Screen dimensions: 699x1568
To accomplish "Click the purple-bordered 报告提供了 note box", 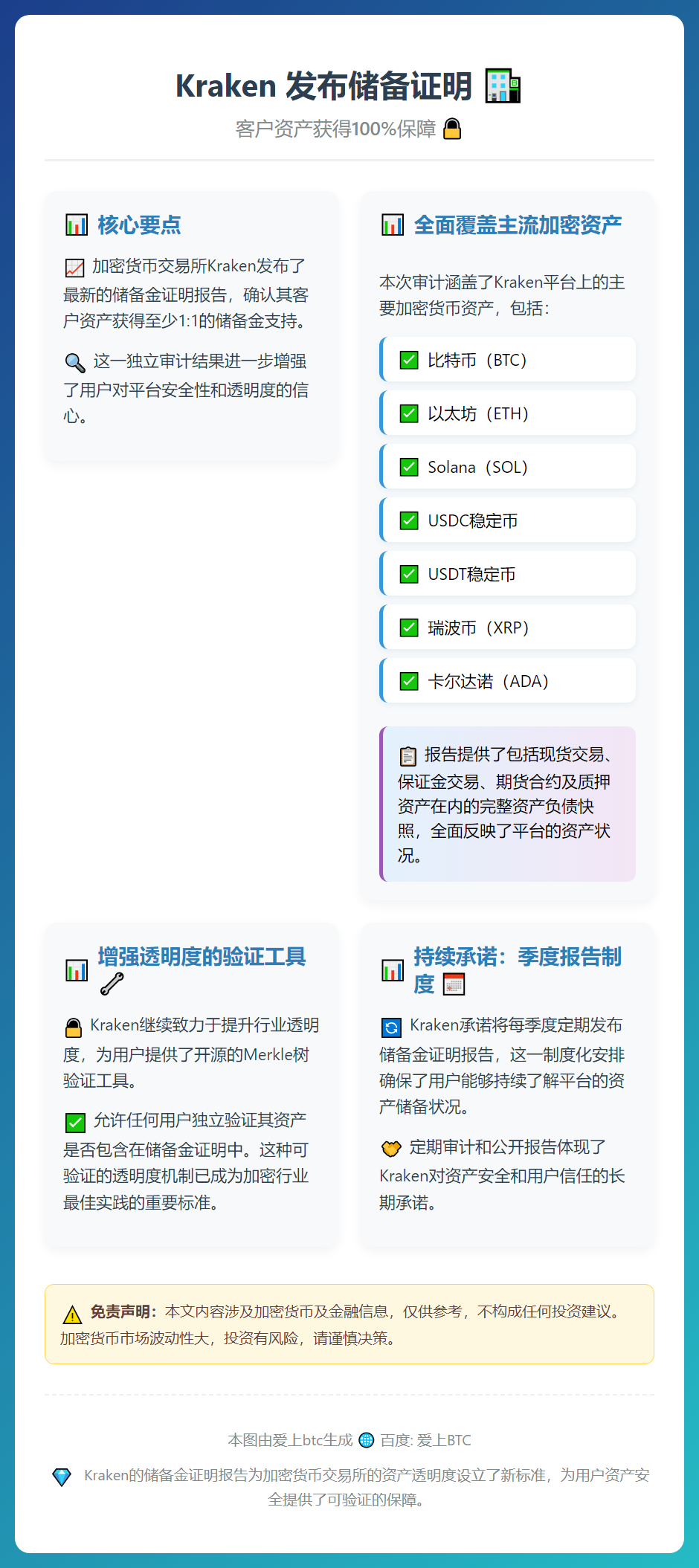I will click(507, 804).
